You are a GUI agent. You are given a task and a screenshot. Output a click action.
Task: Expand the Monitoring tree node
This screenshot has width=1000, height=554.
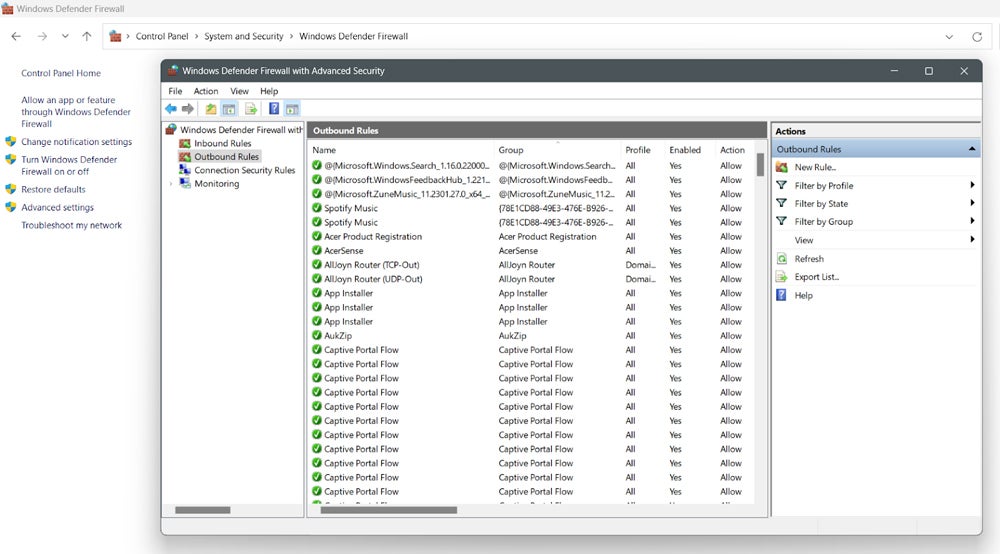coord(171,184)
